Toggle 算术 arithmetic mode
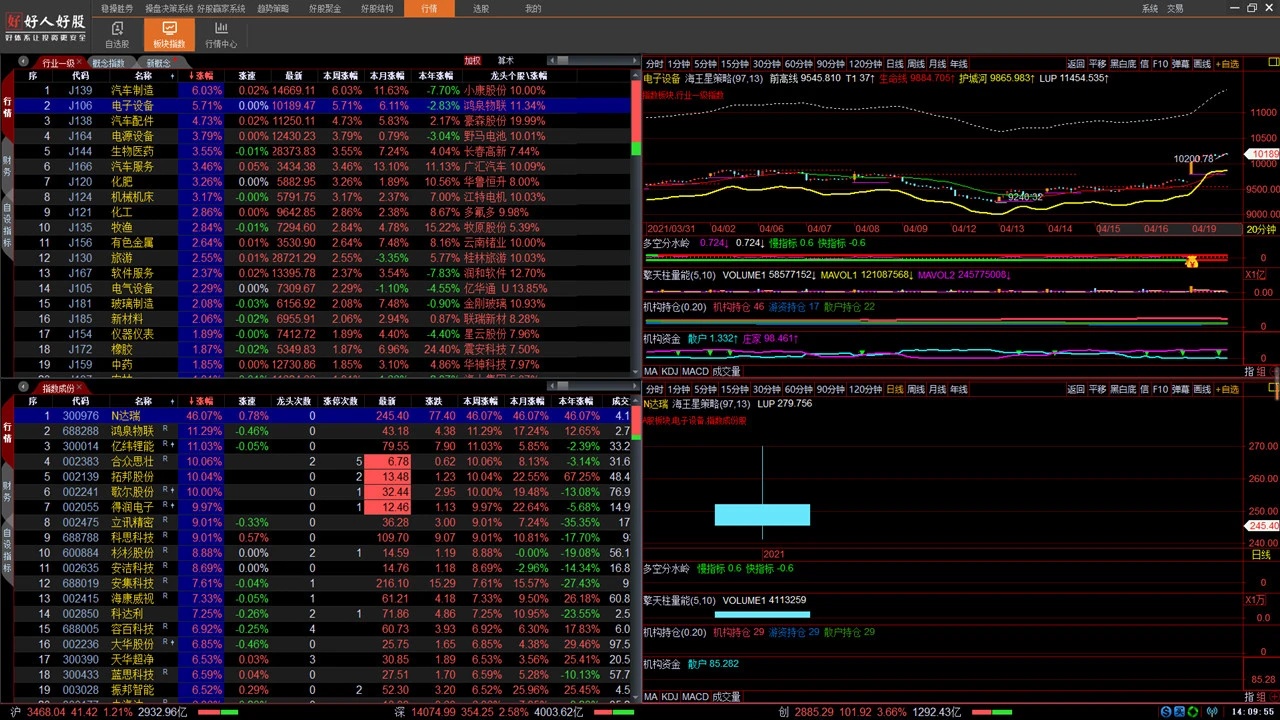Screen dimensions: 1280x720 [x=506, y=61]
